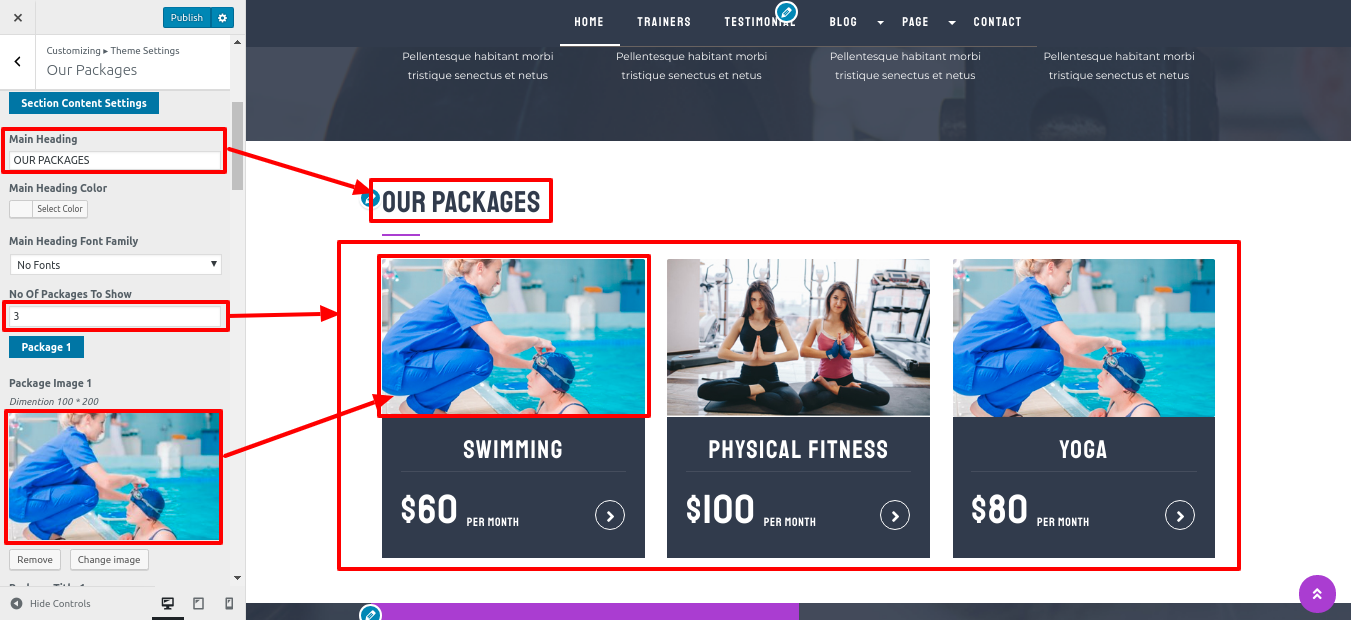Switch to desktop preview device icon
The height and width of the screenshot is (620, 1351).
coord(168,603)
